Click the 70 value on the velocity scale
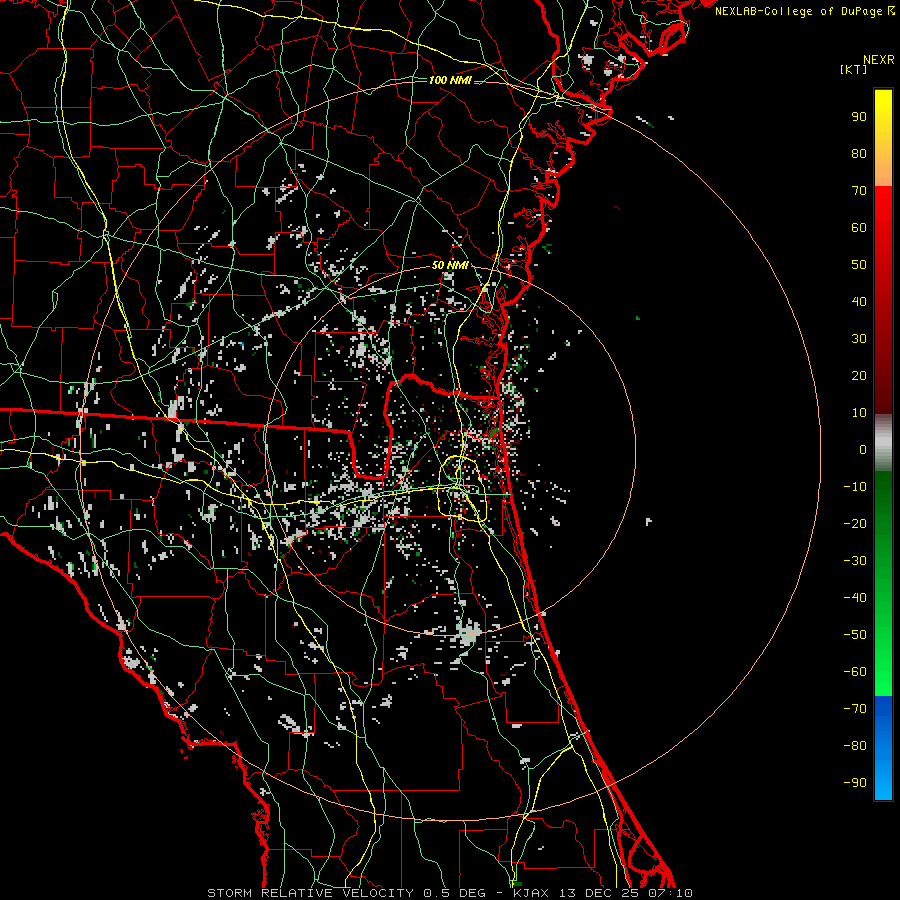The image size is (900, 900). click(859, 191)
